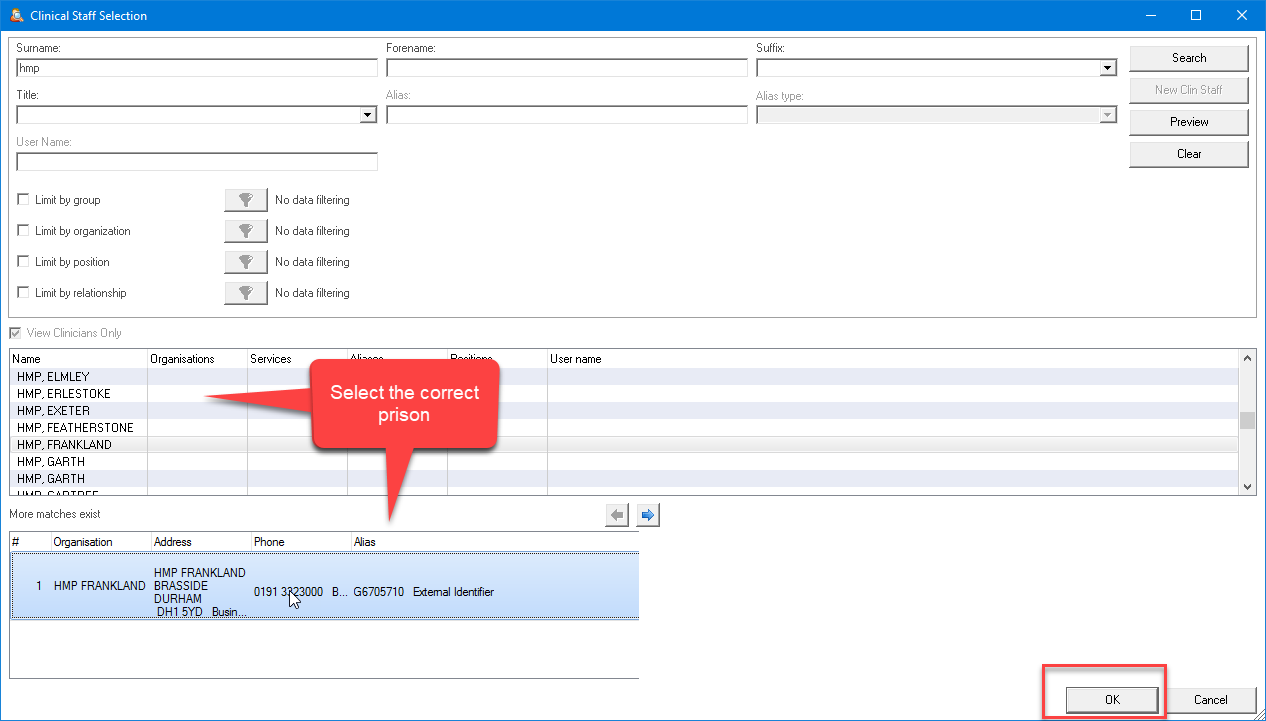Load more matches with right arrow
The height and width of the screenshot is (721, 1266).
point(648,515)
